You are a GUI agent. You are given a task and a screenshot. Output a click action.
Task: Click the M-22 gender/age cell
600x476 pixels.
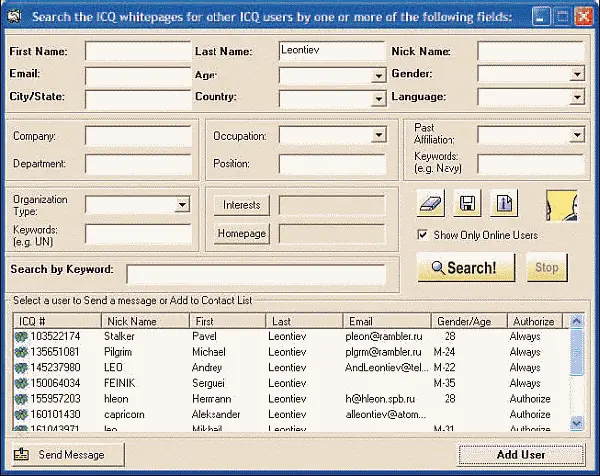point(444,368)
